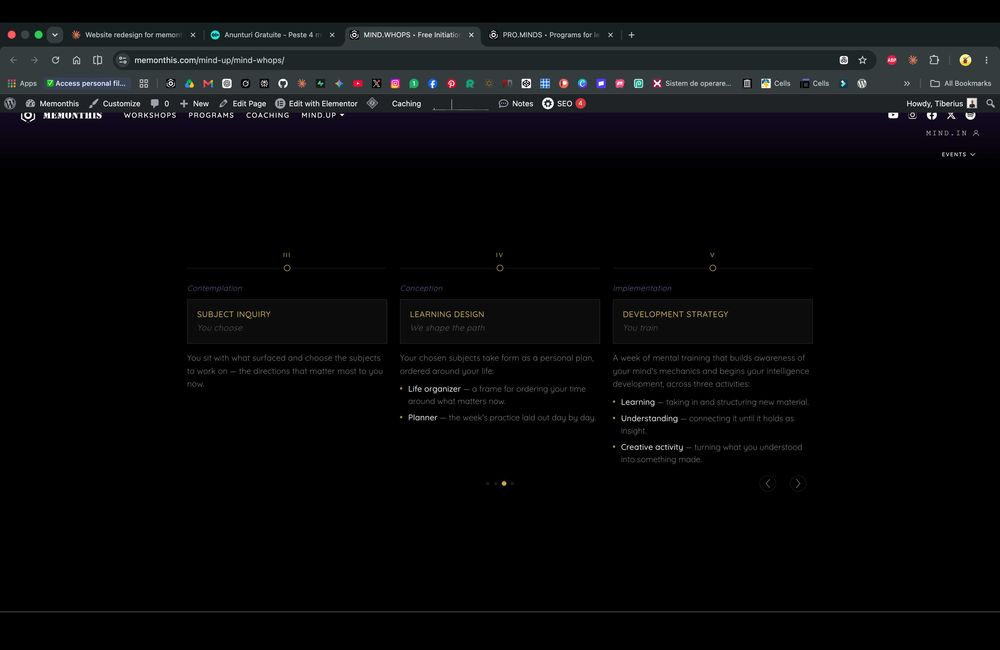The width and height of the screenshot is (1000, 650).
Task: Open the Caching admin bar item
Action: [406, 103]
